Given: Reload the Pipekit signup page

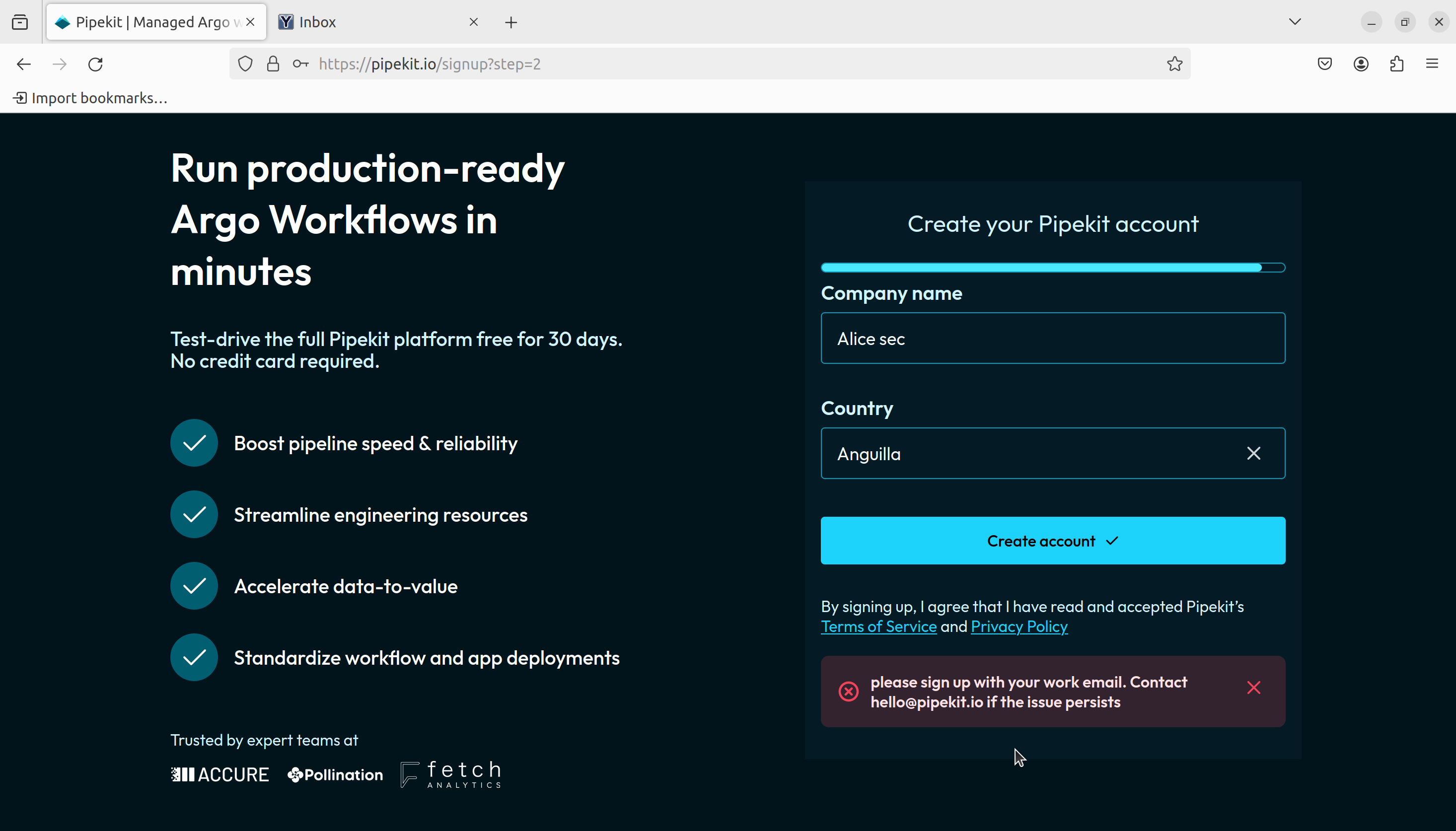Looking at the screenshot, I should click(95, 64).
